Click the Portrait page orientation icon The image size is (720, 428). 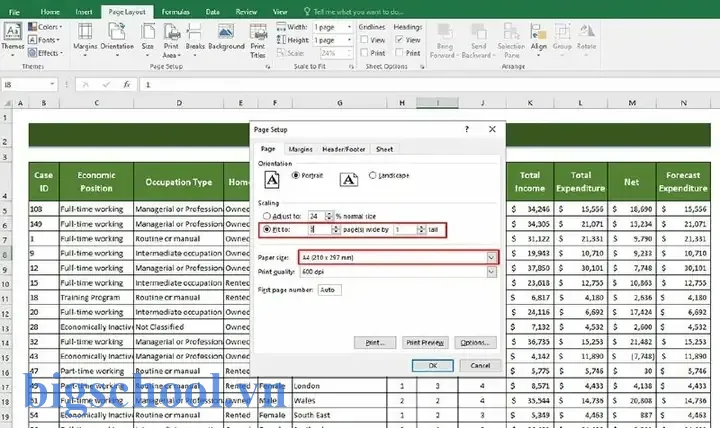(272, 180)
